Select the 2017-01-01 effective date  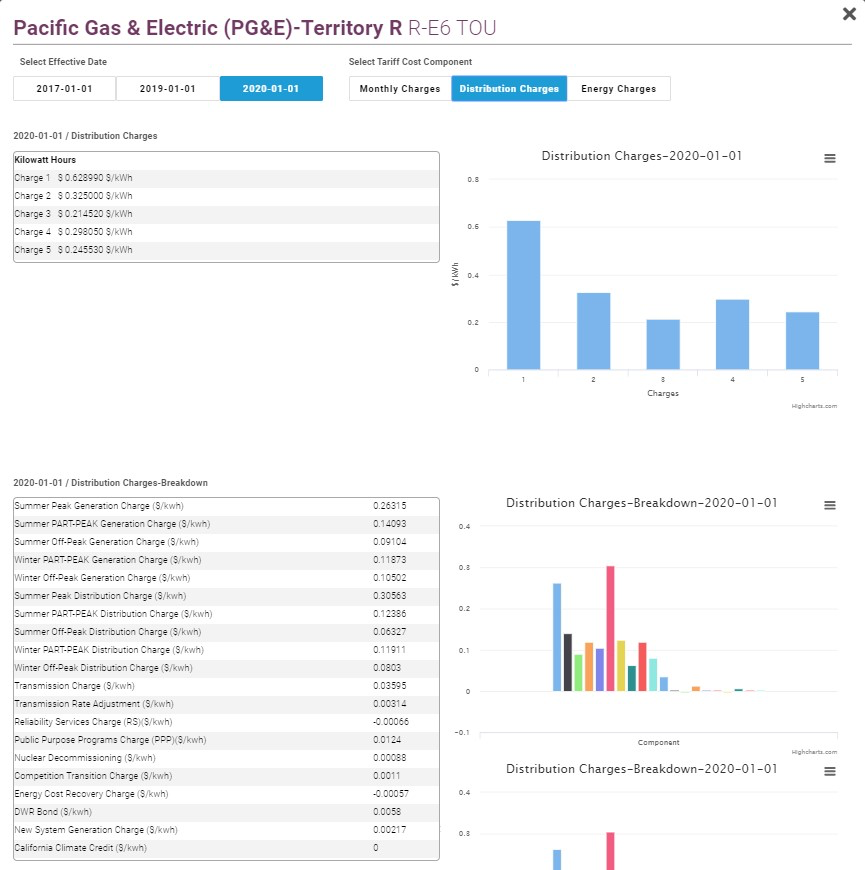[x=64, y=89]
